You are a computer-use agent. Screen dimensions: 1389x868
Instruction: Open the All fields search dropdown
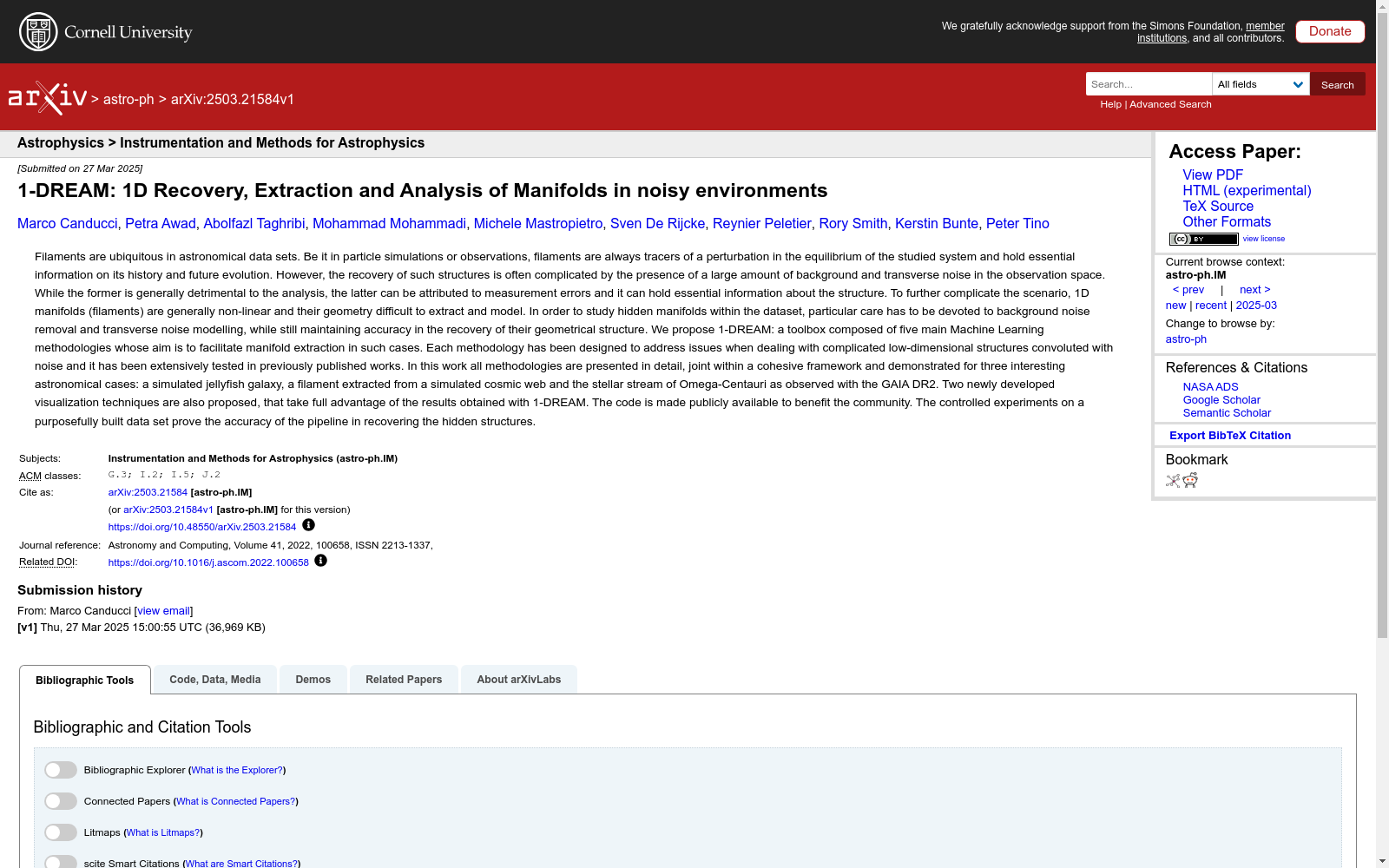1261,84
